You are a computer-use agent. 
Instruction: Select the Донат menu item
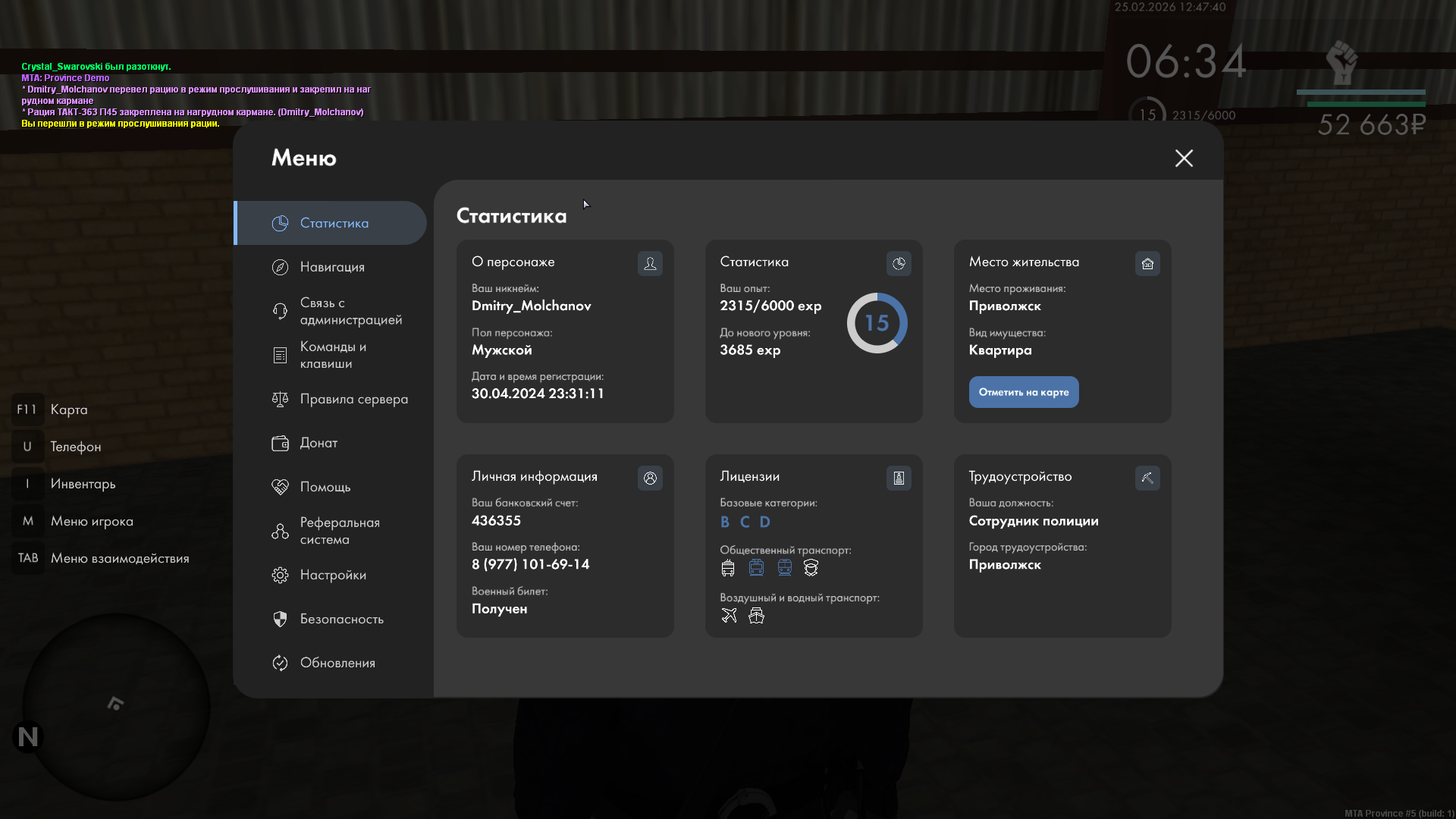click(x=318, y=443)
